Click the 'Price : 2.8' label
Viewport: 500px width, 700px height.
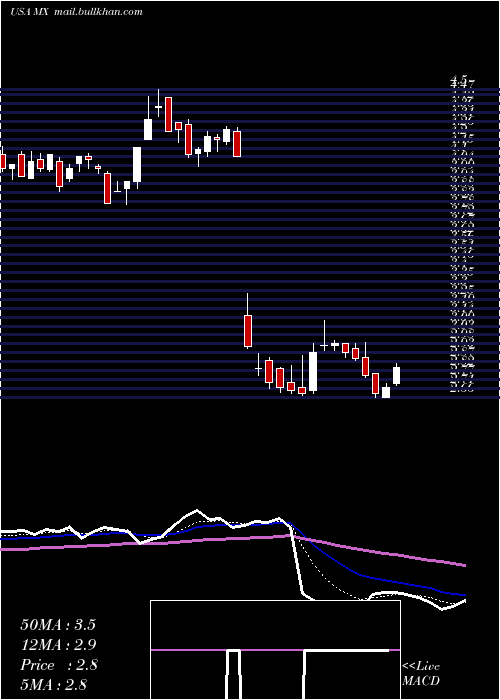point(58,665)
